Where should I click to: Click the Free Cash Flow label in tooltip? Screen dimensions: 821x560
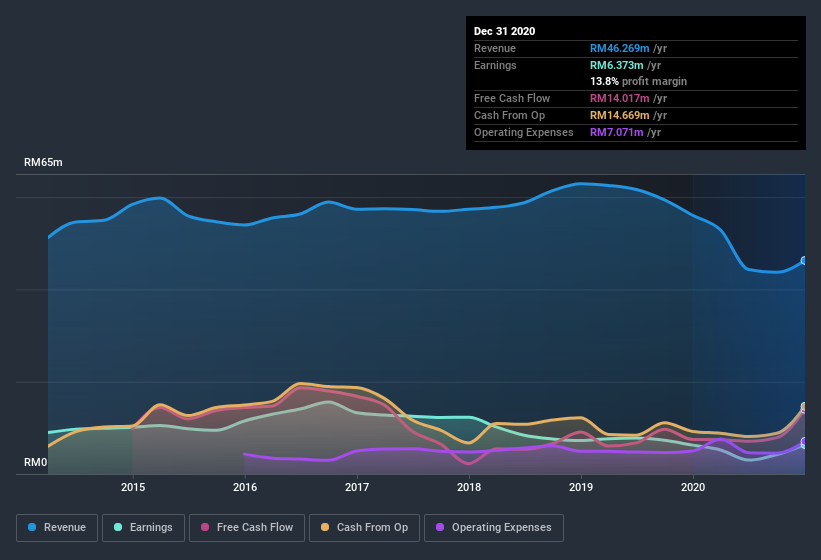(x=512, y=98)
